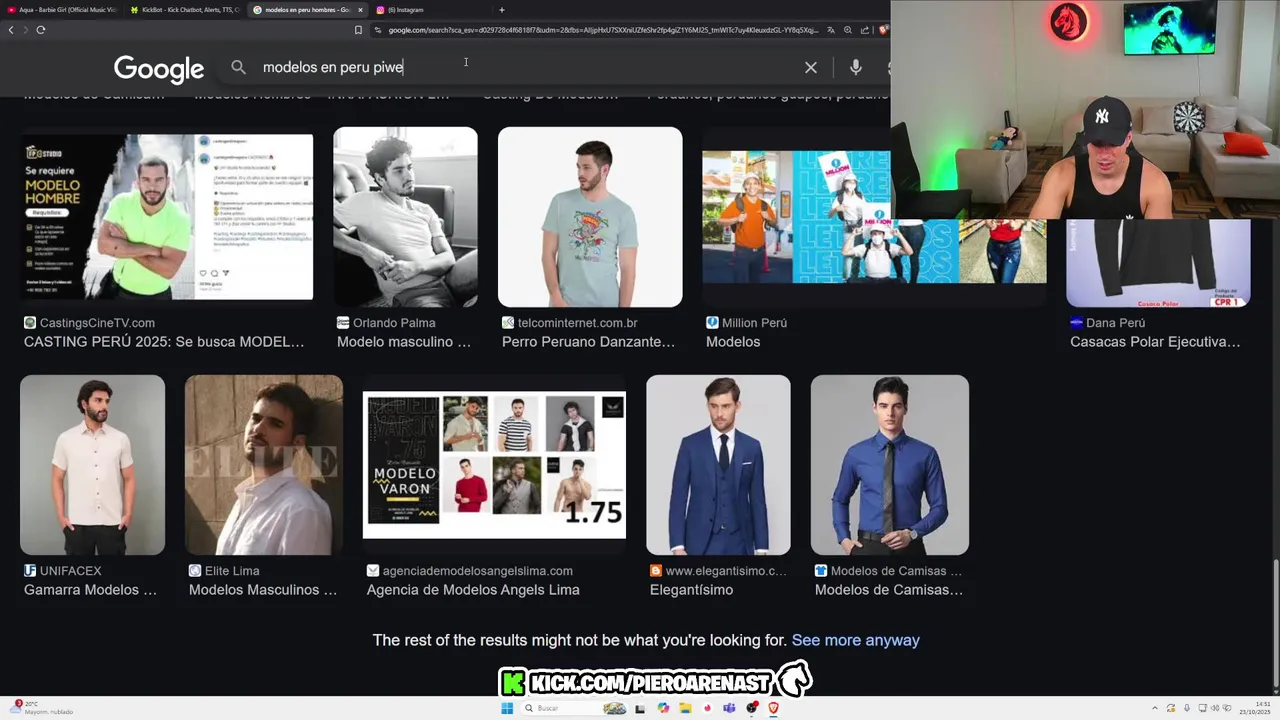1280x720 pixels.
Task: Open Orlando Palma source link
Action: click(x=394, y=323)
